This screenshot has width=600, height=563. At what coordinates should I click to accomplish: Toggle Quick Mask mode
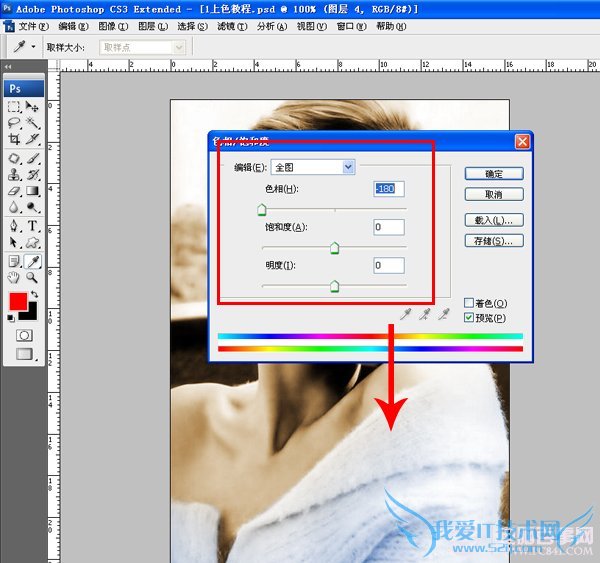(24, 336)
